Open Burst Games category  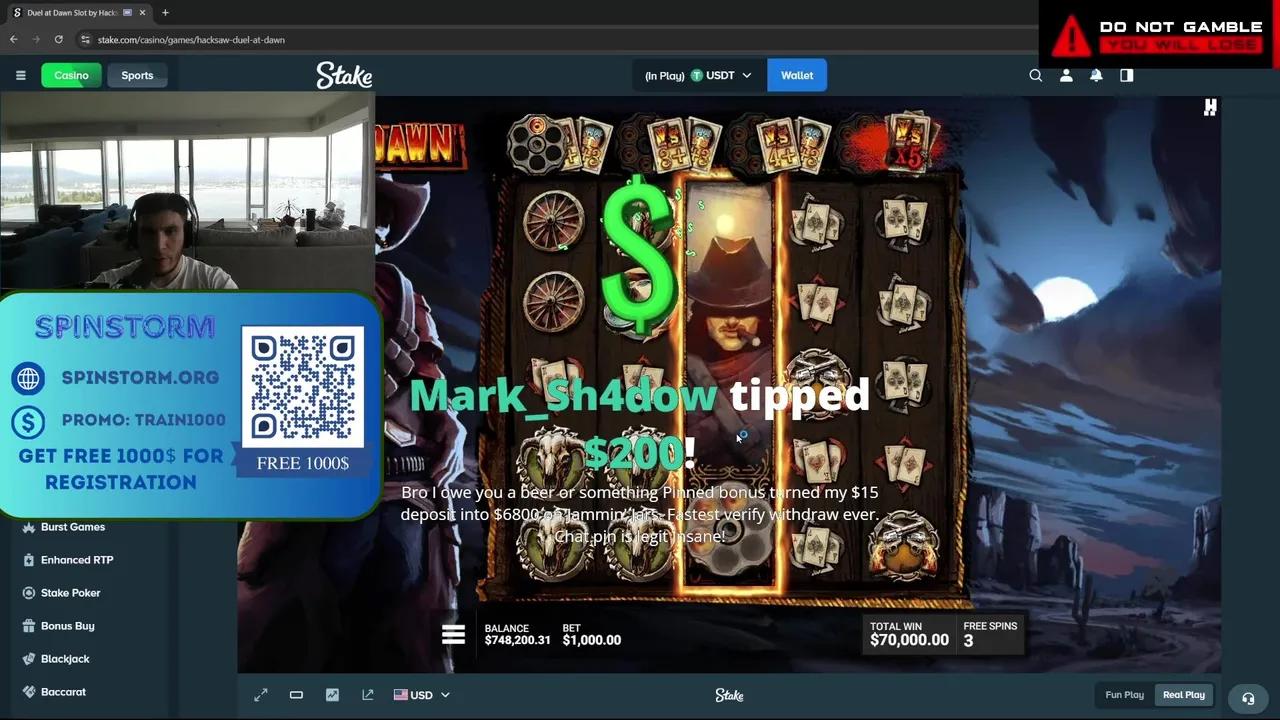coord(73,527)
